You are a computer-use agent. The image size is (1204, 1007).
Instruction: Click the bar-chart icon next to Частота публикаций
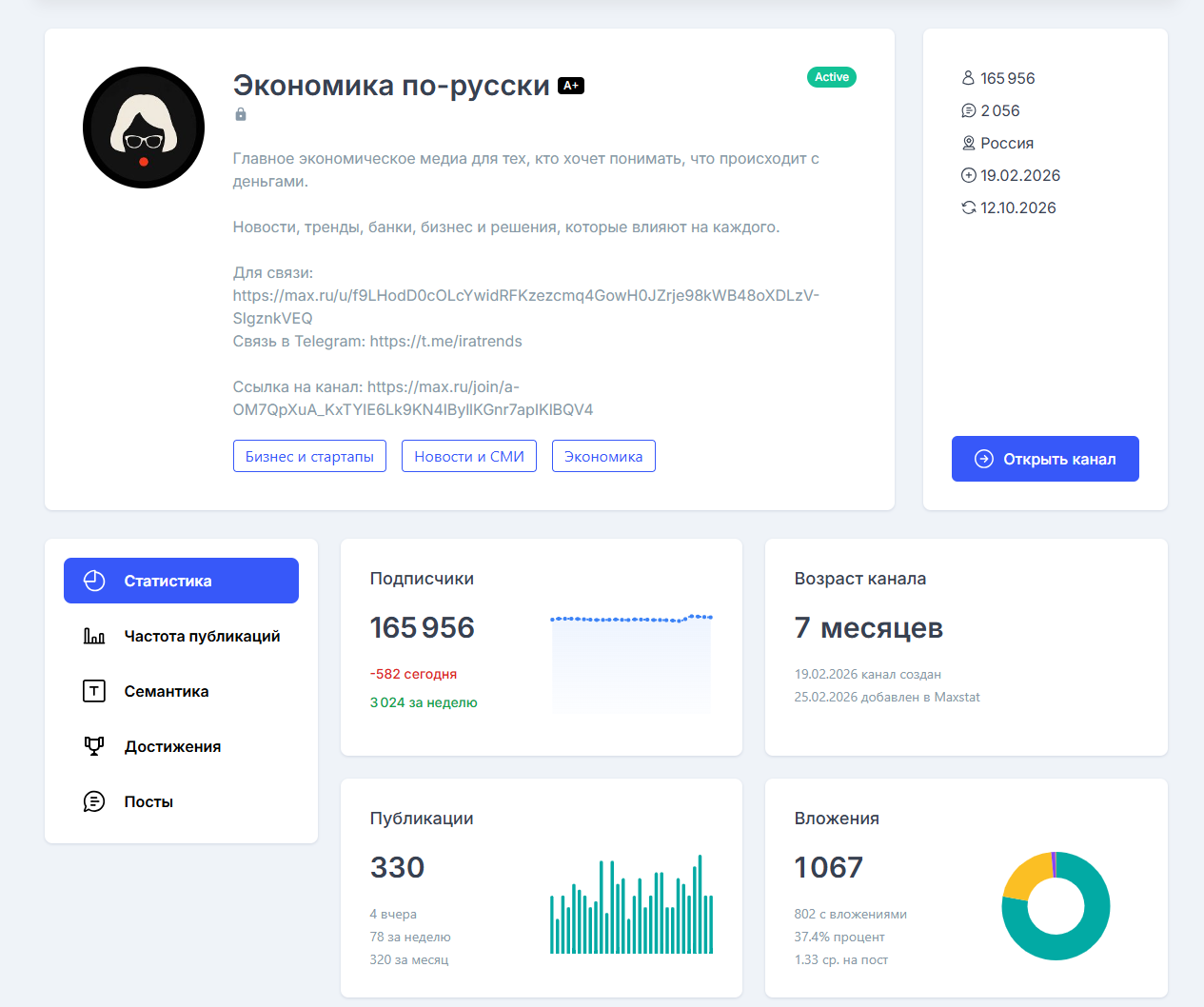(94, 636)
